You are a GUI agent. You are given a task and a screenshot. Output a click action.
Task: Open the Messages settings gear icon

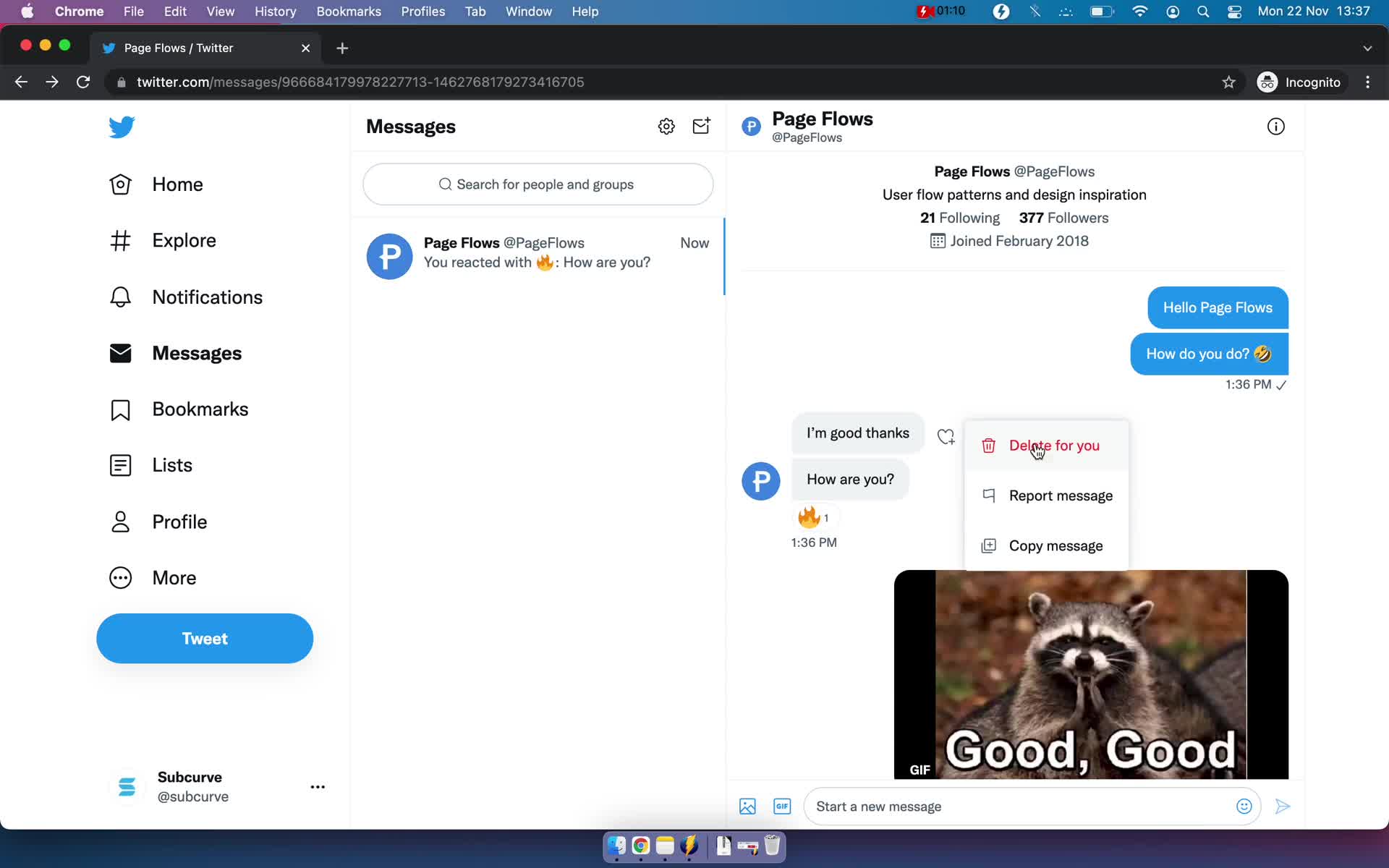pyautogui.click(x=666, y=127)
